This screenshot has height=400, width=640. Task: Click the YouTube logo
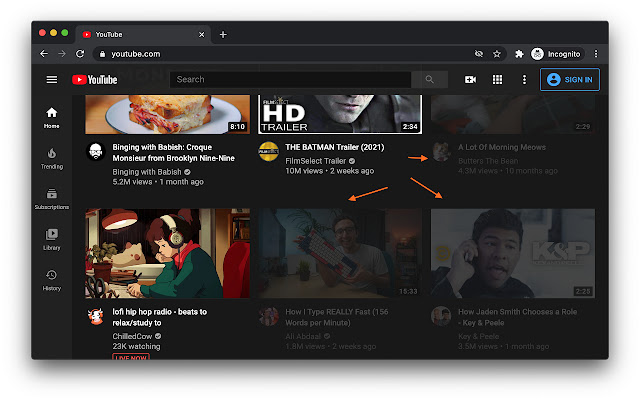point(95,80)
